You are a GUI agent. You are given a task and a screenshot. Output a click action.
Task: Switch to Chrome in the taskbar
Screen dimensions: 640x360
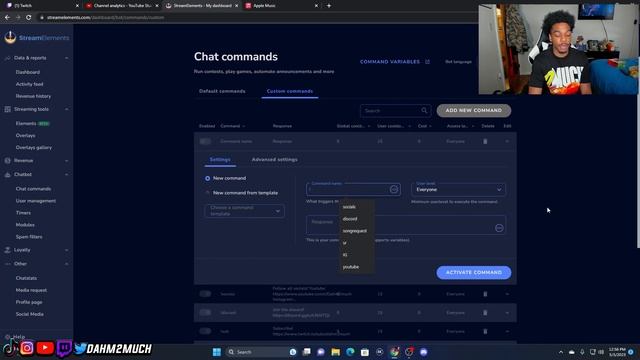pyautogui.click(x=394, y=352)
